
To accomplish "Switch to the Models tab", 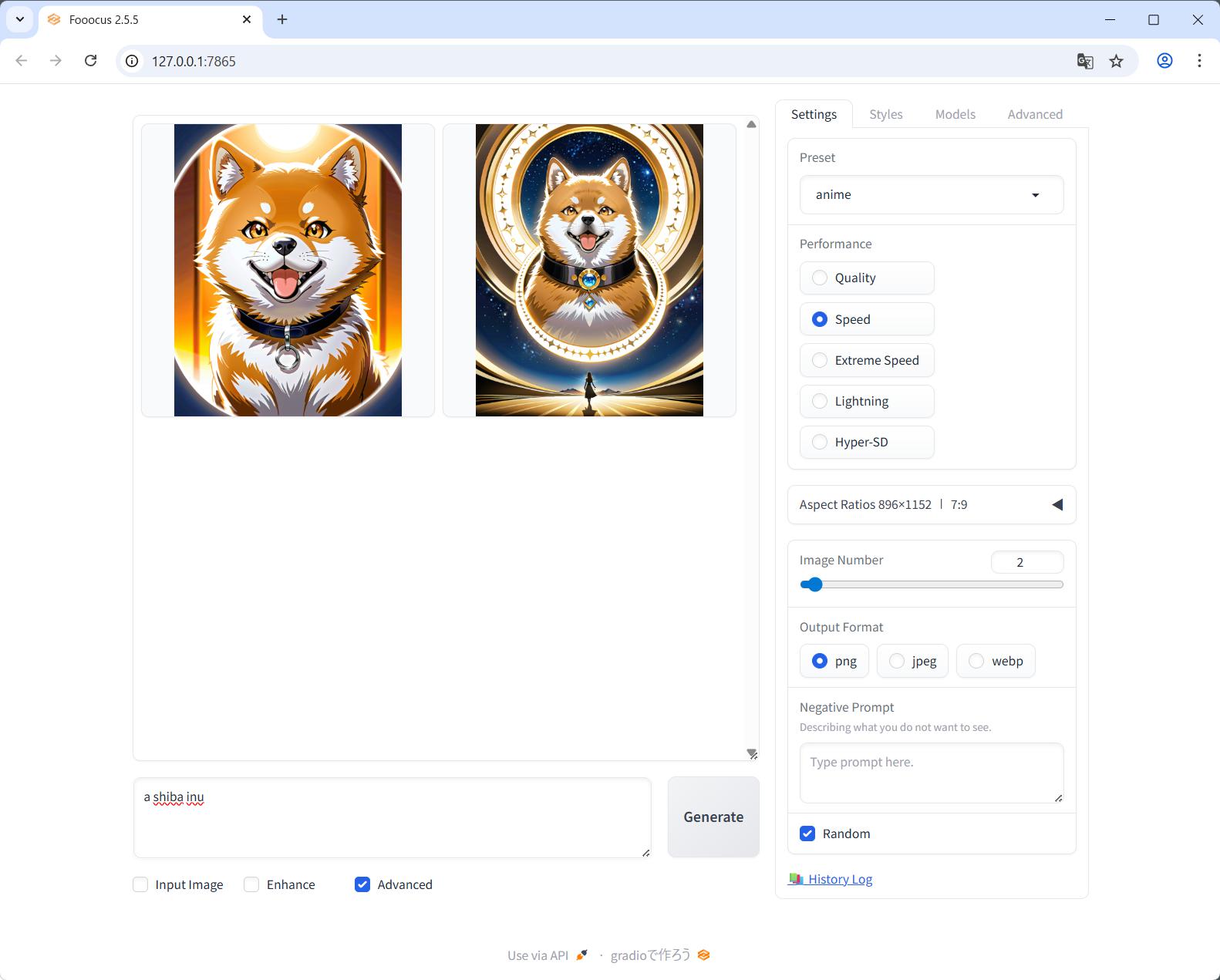I will [x=955, y=114].
